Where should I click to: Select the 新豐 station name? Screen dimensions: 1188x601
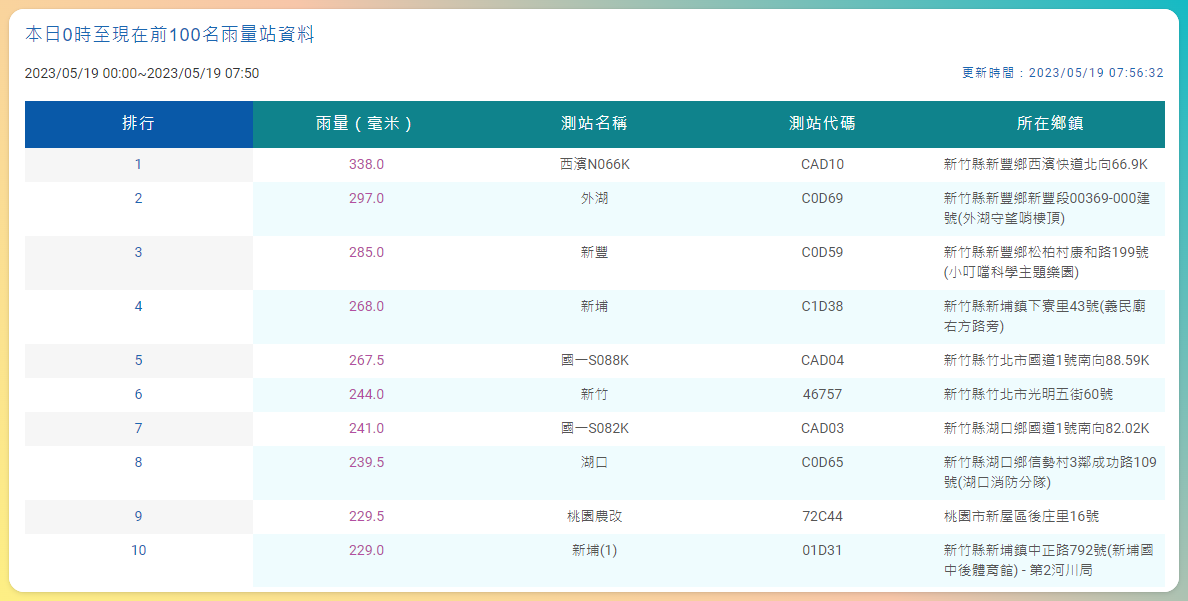click(x=594, y=252)
